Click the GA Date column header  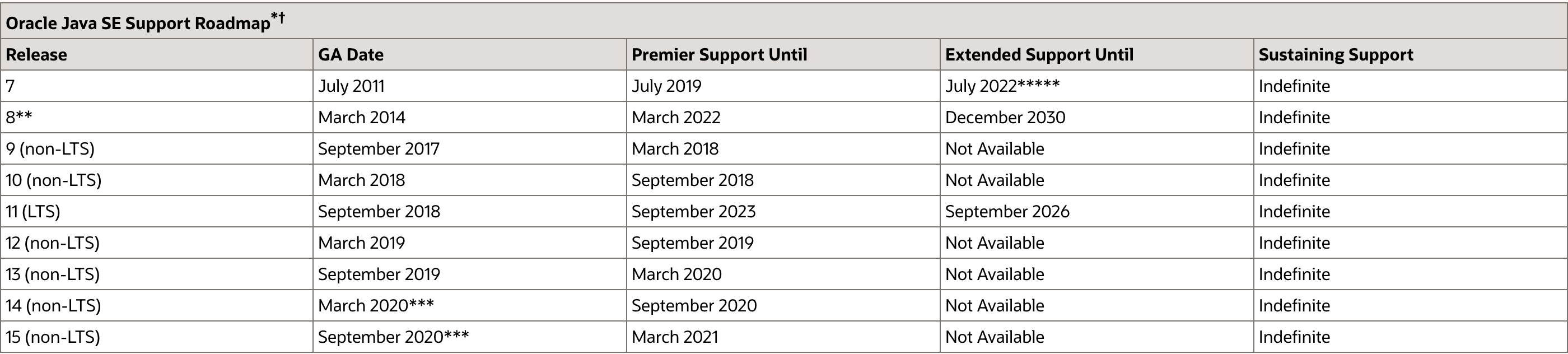[351, 55]
